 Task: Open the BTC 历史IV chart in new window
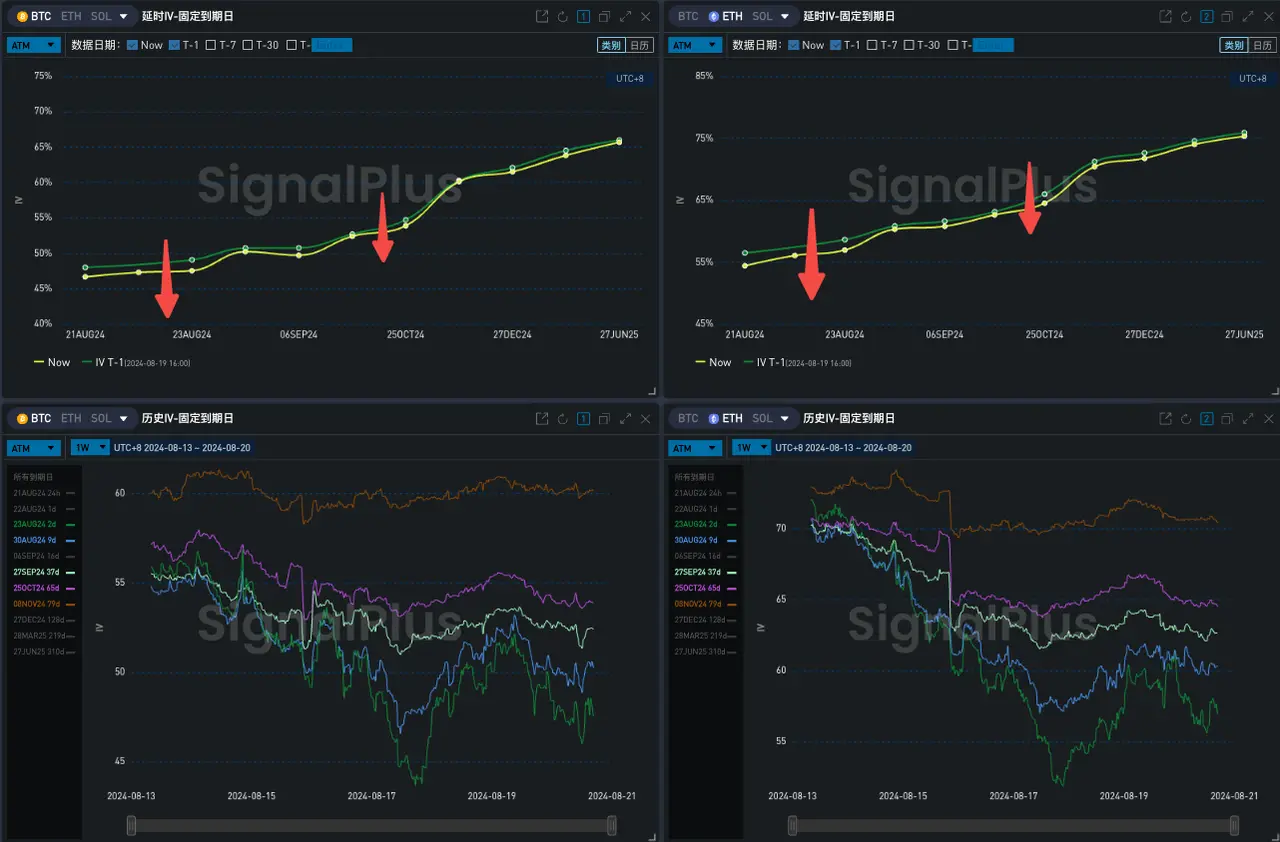[541, 418]
